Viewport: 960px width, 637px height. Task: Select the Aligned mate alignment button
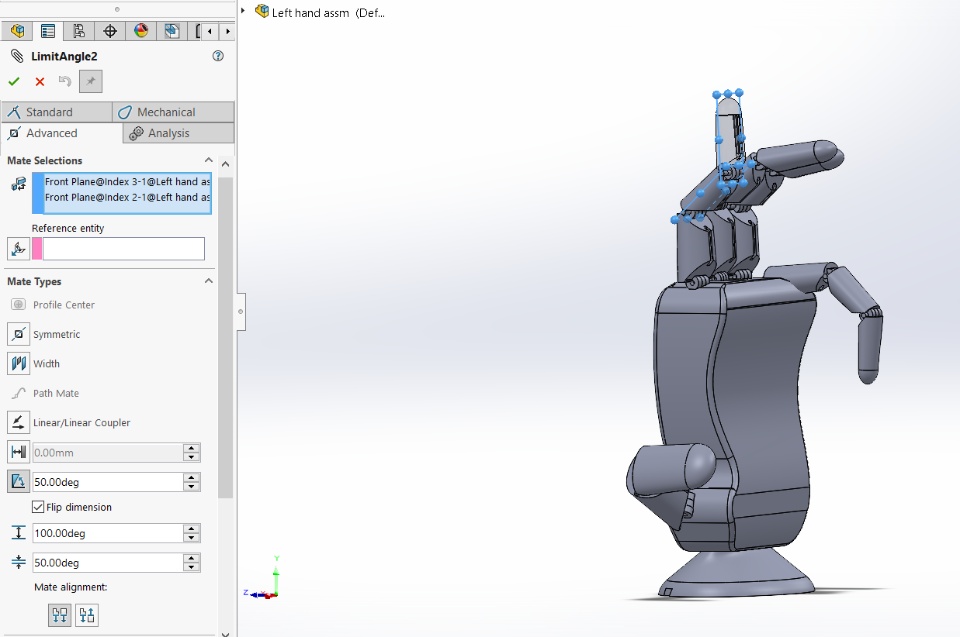tap(60, 615)
